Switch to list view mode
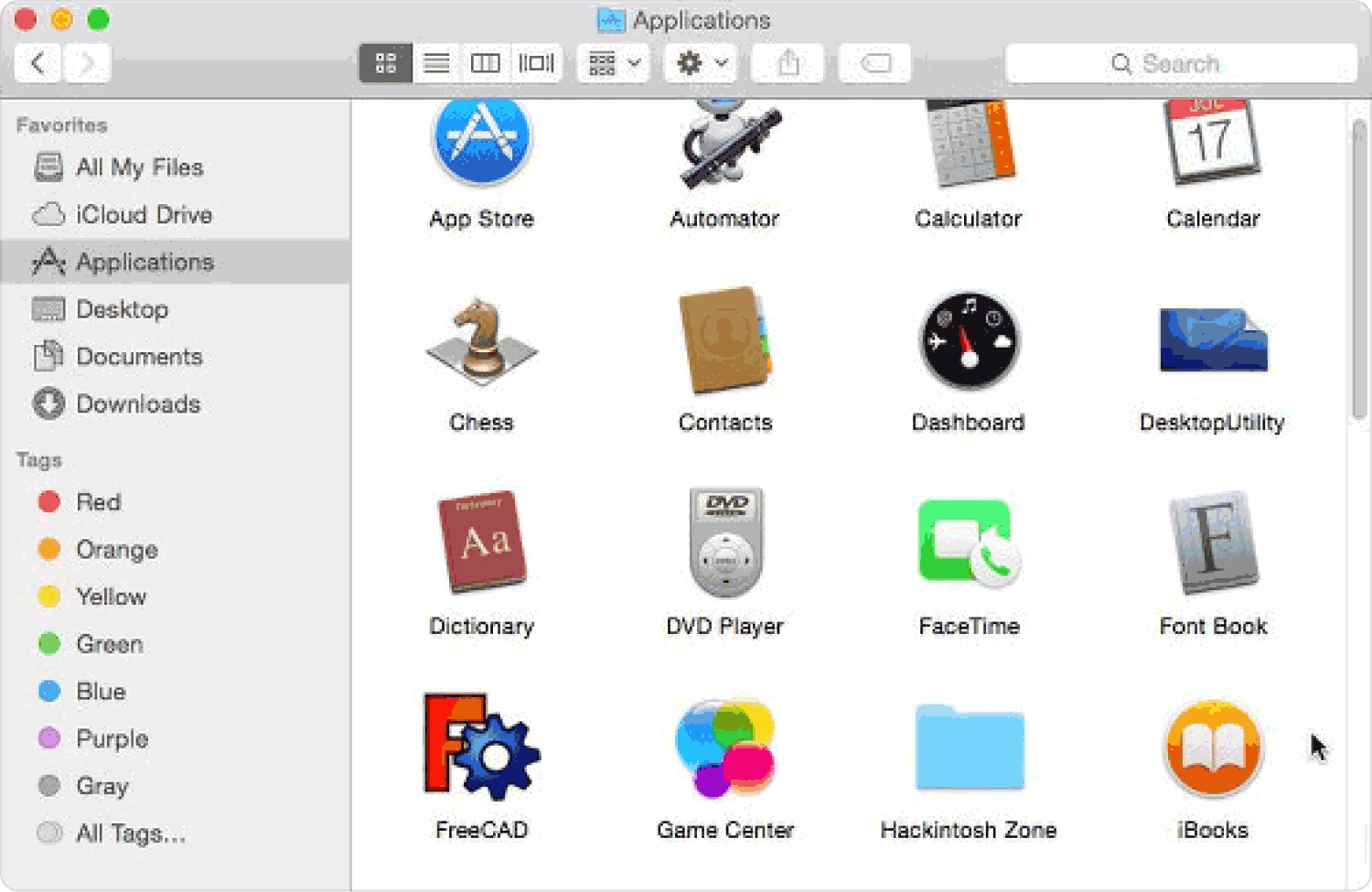The height and width of the screenshot is (892, 1372). click(436, 63)
